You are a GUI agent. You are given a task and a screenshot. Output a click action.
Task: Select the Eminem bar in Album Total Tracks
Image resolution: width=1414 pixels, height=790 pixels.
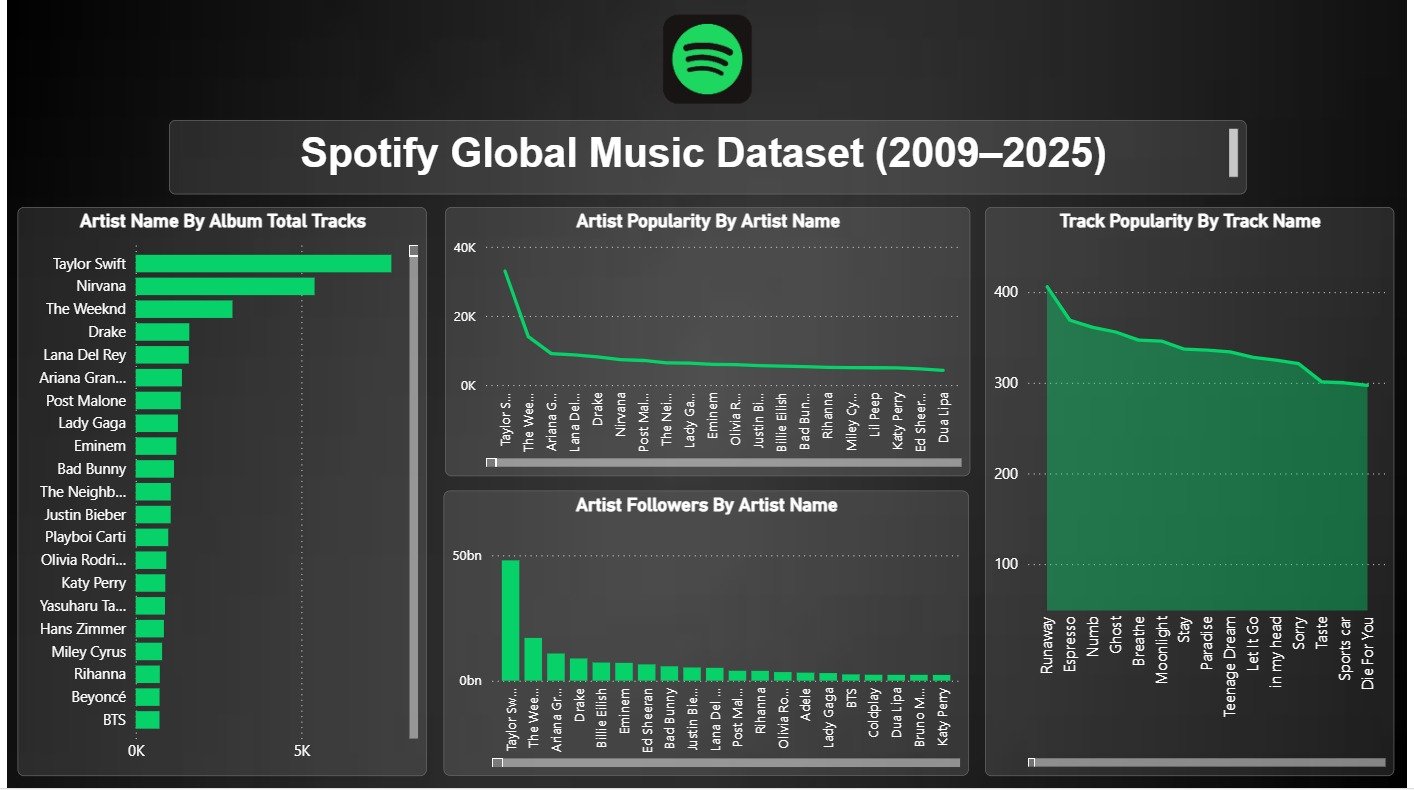[x=156, y=446]
